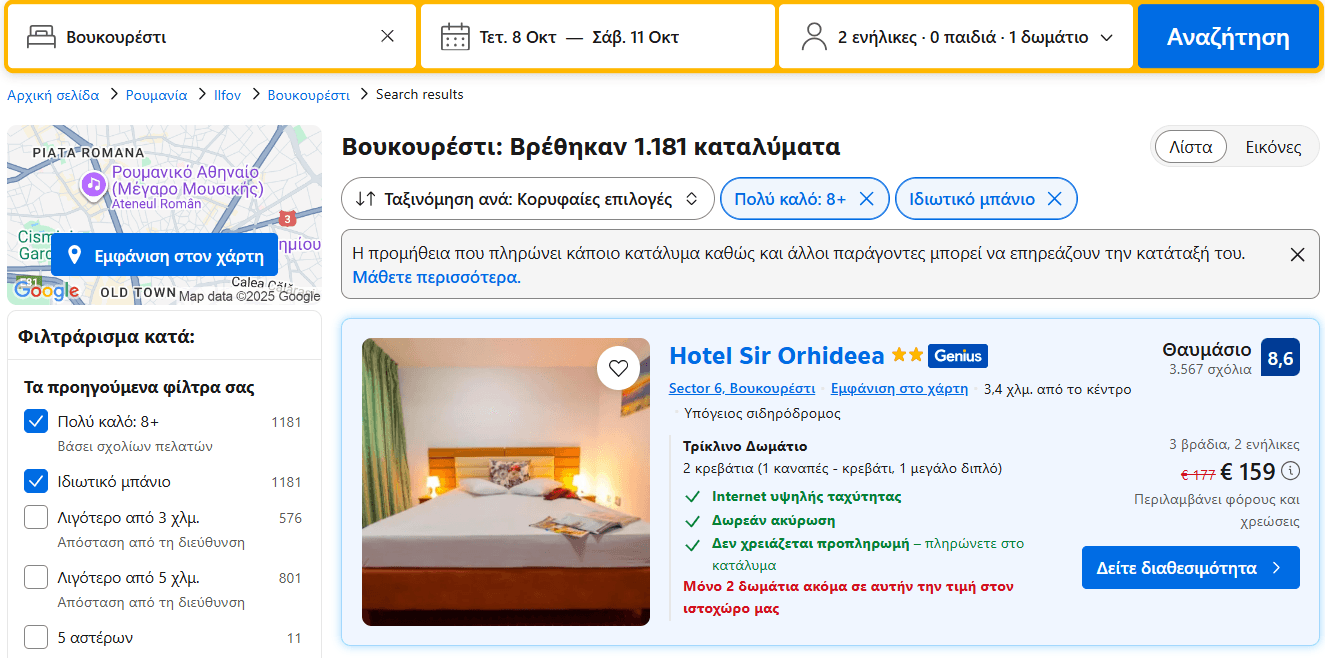
Task: Dismiss the commission info banner
Action: tap(1297, 255)
